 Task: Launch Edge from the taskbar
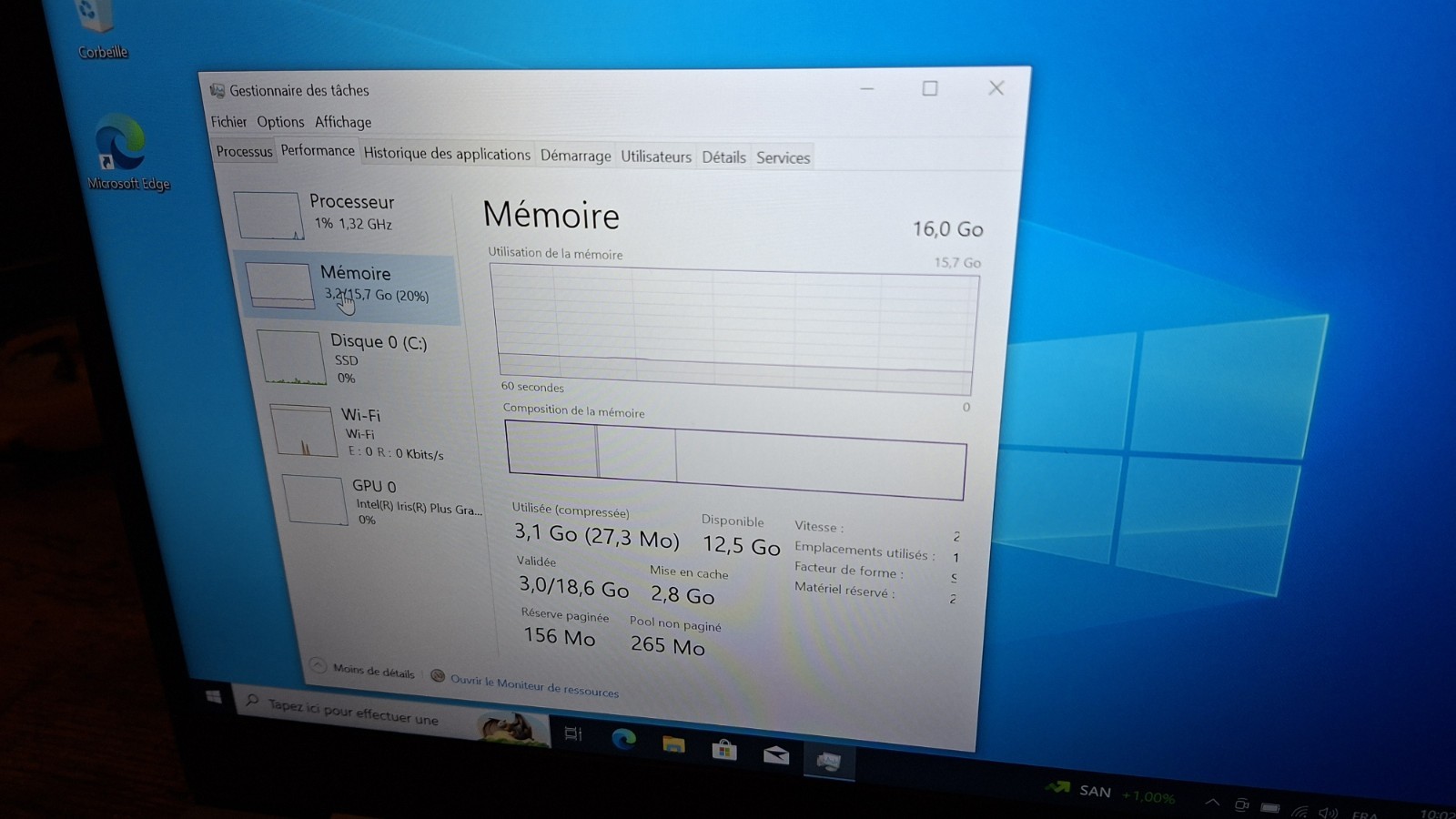623,739
